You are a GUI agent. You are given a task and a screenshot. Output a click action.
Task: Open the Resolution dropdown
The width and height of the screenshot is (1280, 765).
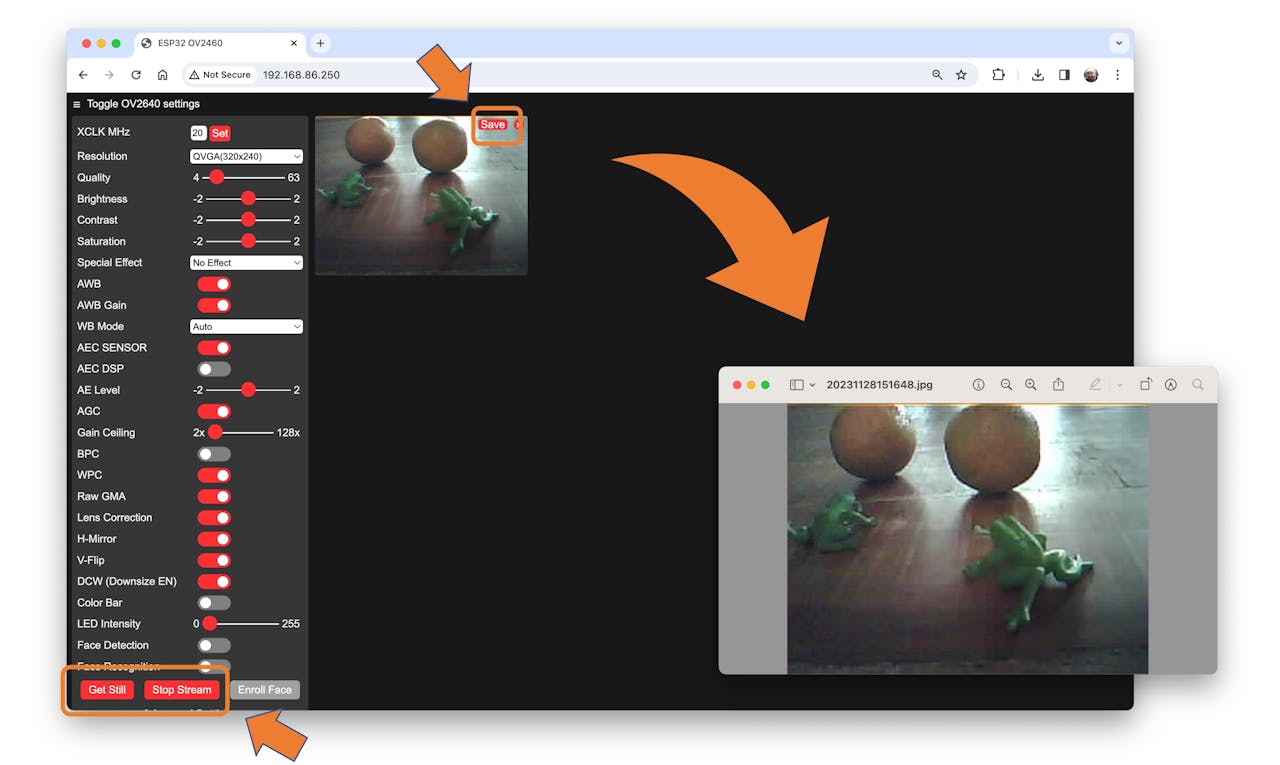(246, 156)
